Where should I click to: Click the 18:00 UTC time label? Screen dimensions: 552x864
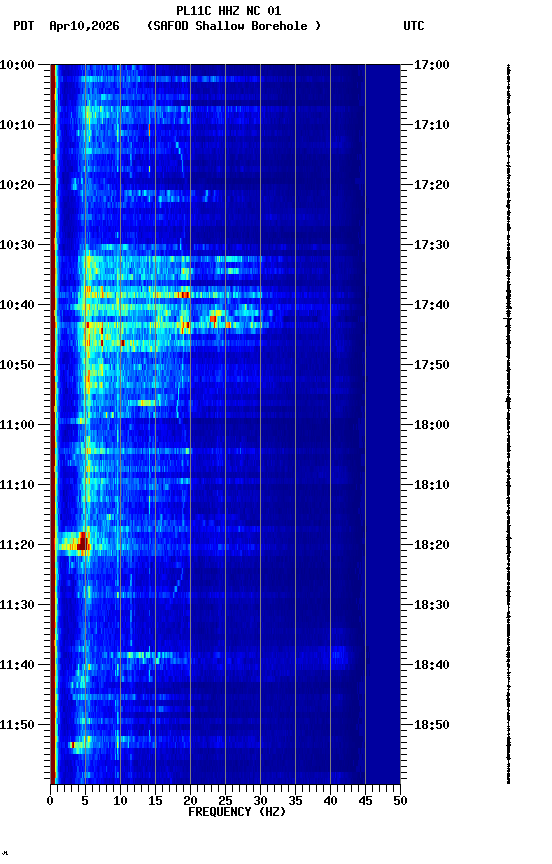[432, 425]
